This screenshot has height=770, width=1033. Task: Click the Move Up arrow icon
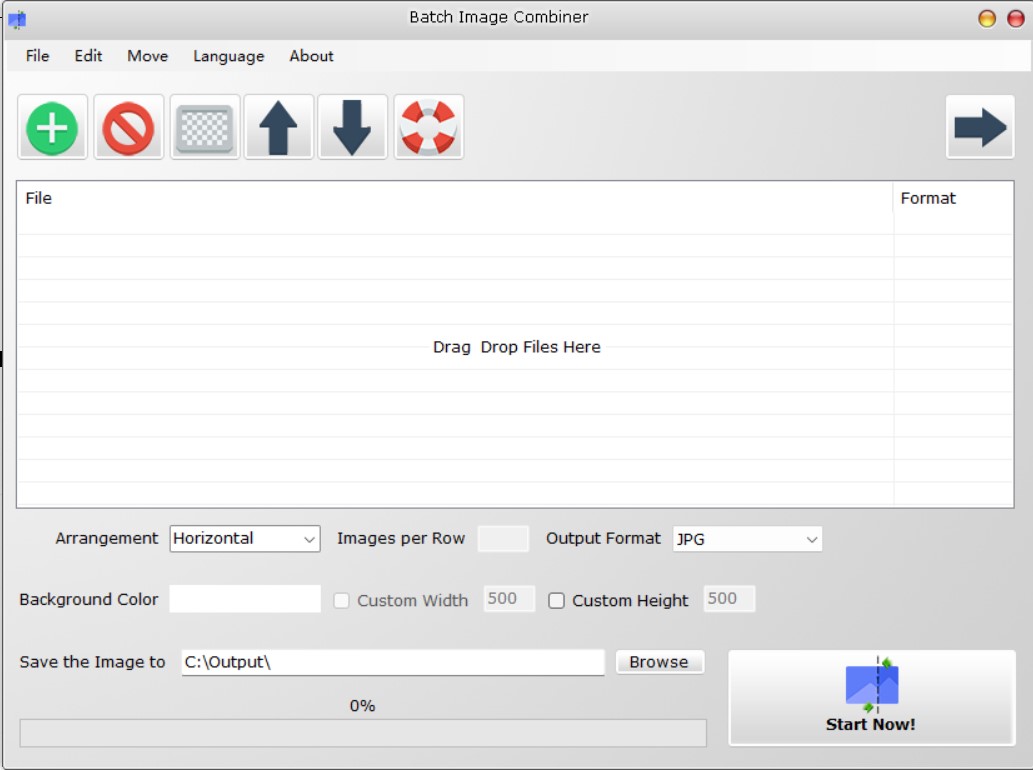(x=279, y=127)
